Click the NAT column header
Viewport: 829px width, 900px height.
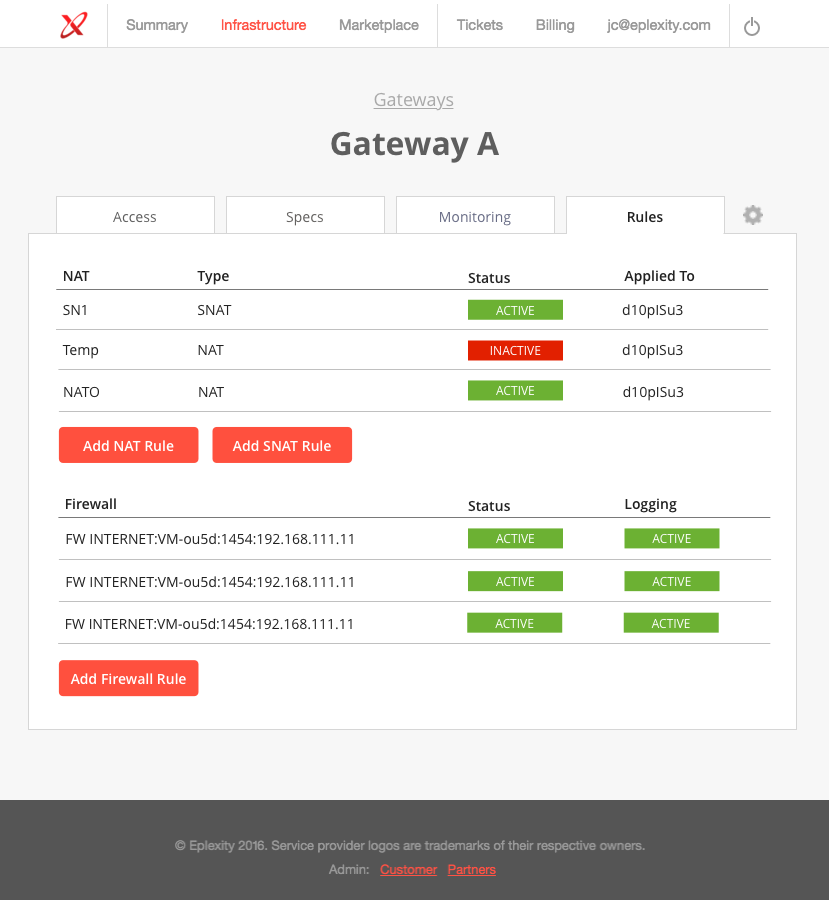[x=76, y=276]
